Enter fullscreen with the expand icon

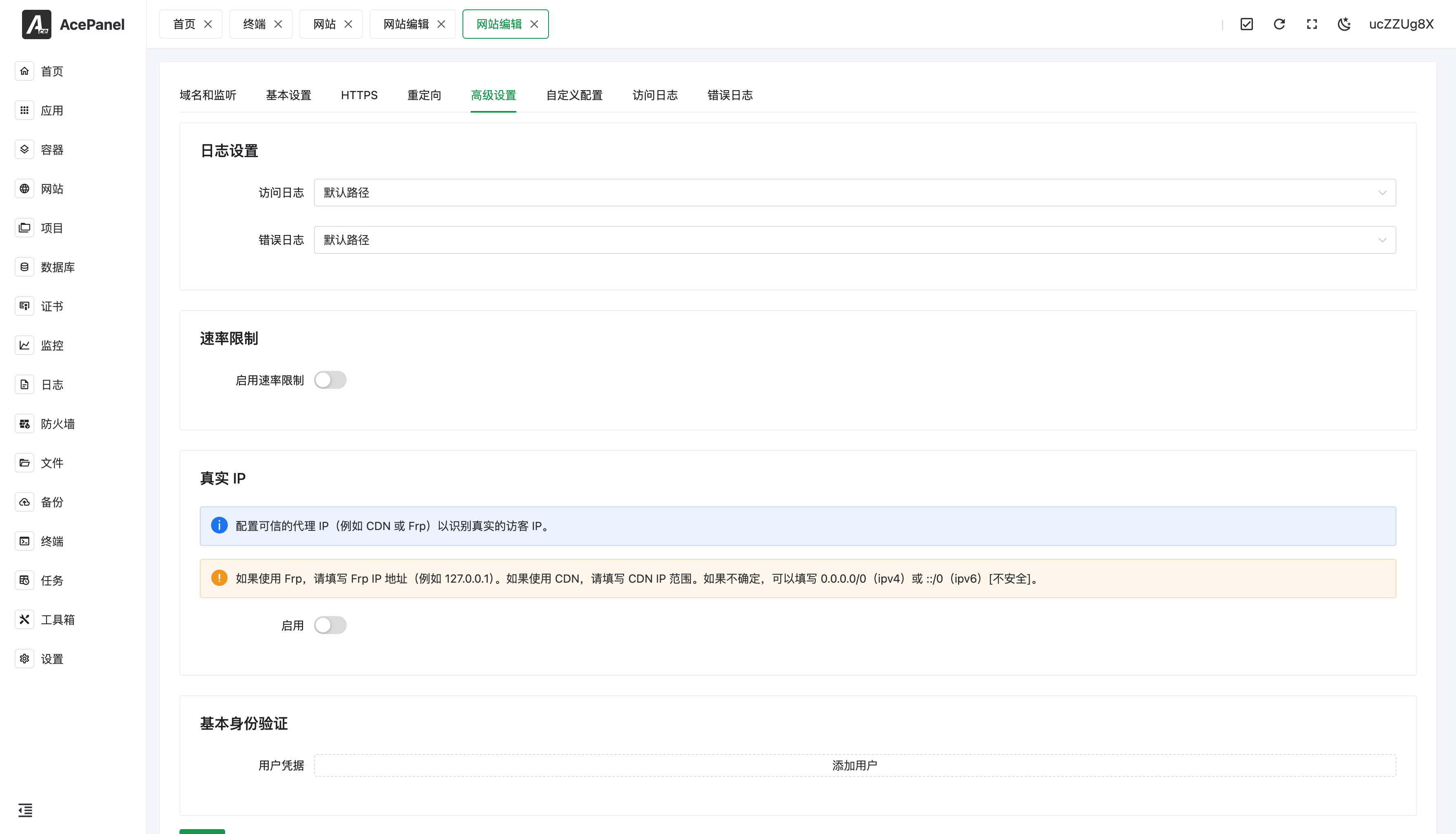pyautogui.click(x=1312, y=24)
